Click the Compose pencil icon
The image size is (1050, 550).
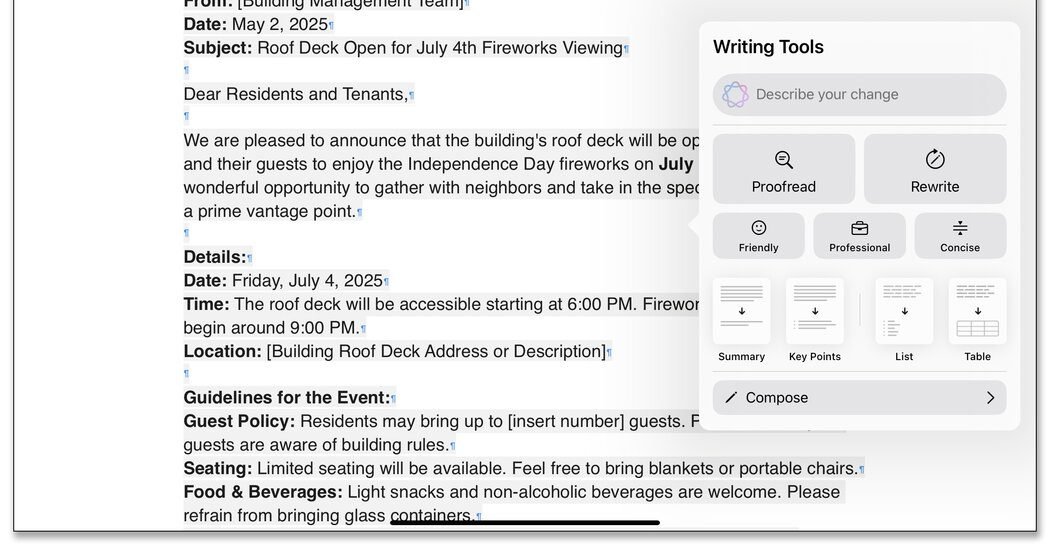coord(731,398)
